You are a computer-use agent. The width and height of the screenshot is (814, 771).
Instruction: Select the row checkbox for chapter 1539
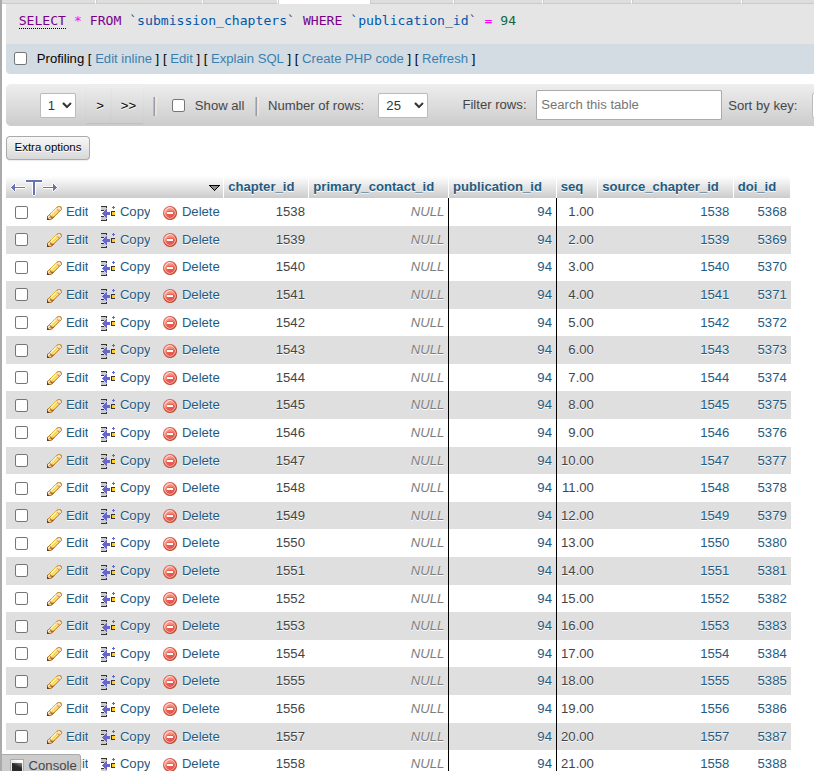pyautogui.click(x=22, y=240)
